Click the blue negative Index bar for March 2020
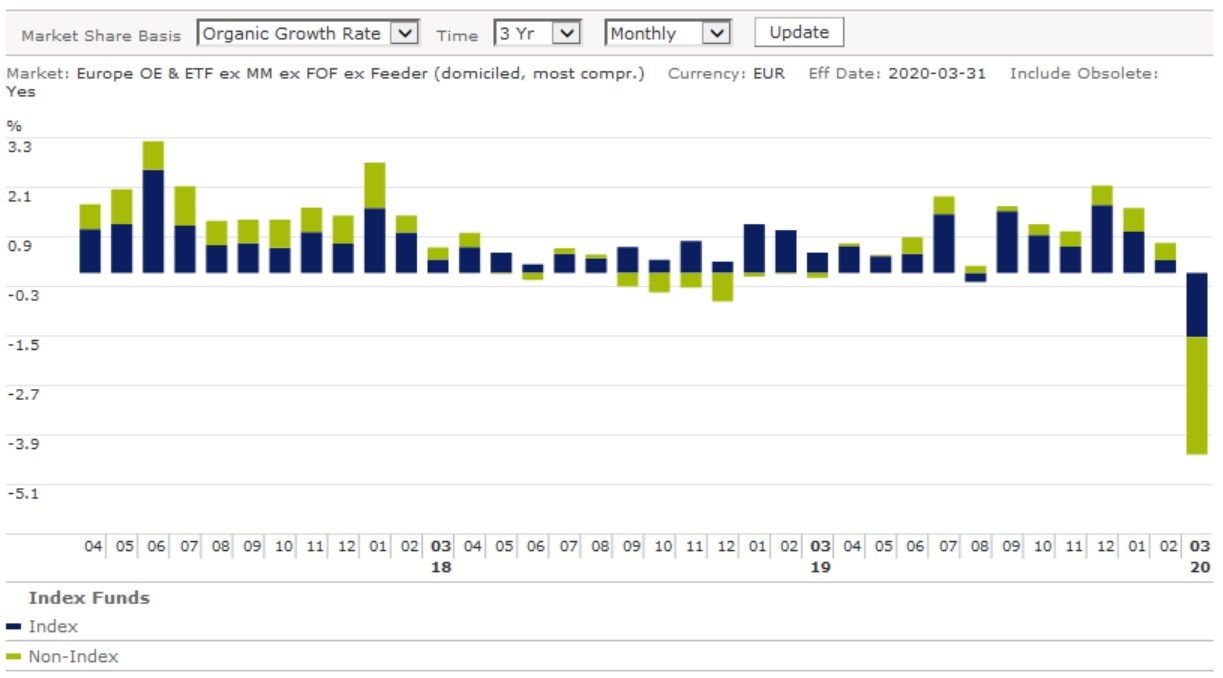The image size is (1223, 678). click(1197, 304)
